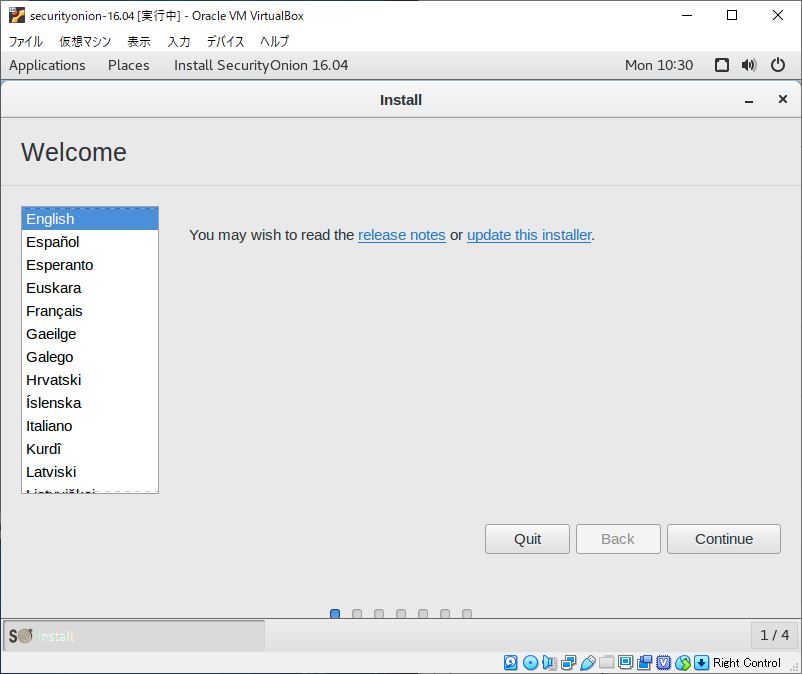Click the shared folders status icon
Image resolution: width=802 pixels, height=674 pixels.
click(607, 663)
